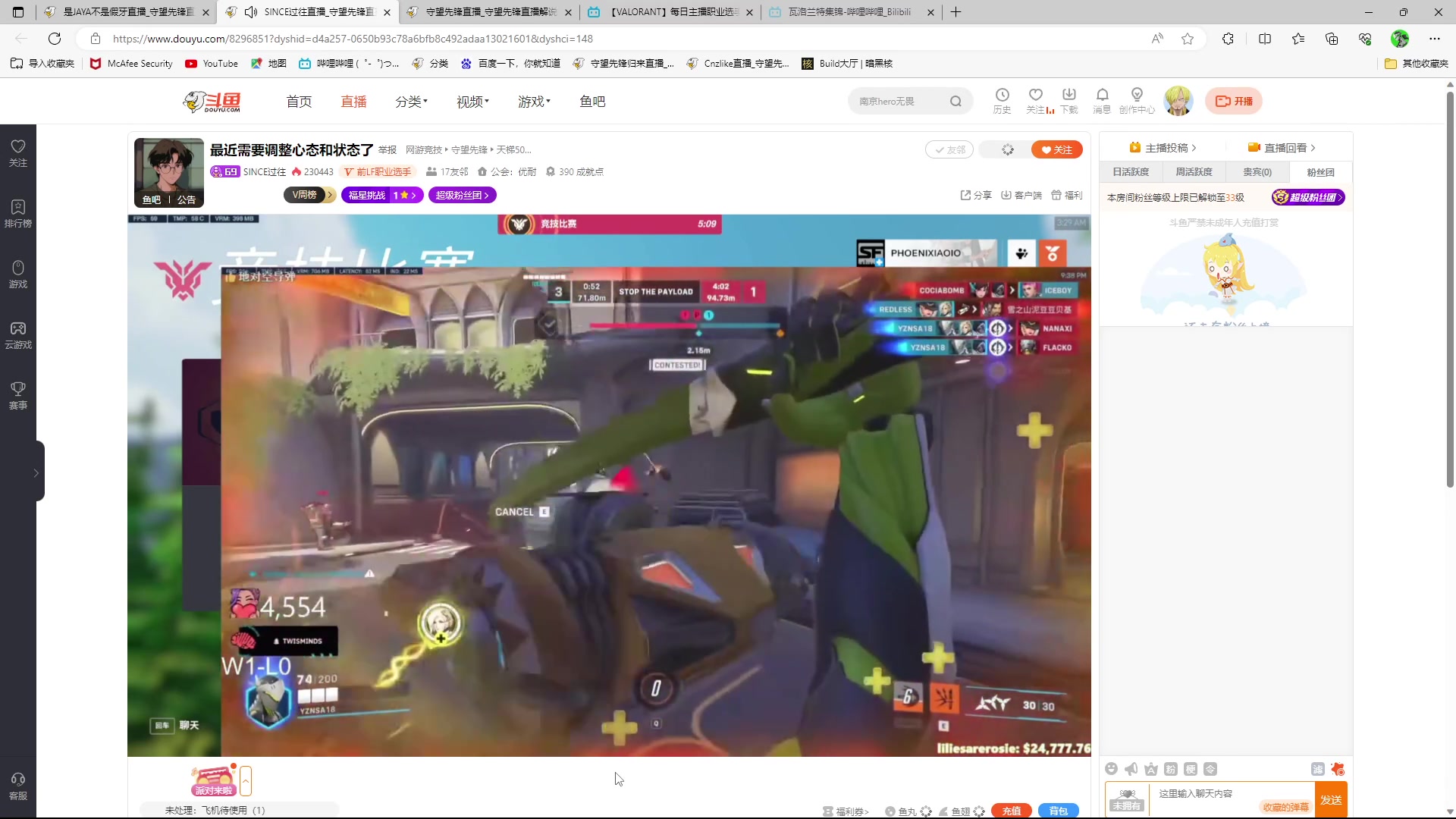Click the 充值 recharge button
Image resolution: width=1456 pixels, height=819 pixels.
[x=1012, y=811]
